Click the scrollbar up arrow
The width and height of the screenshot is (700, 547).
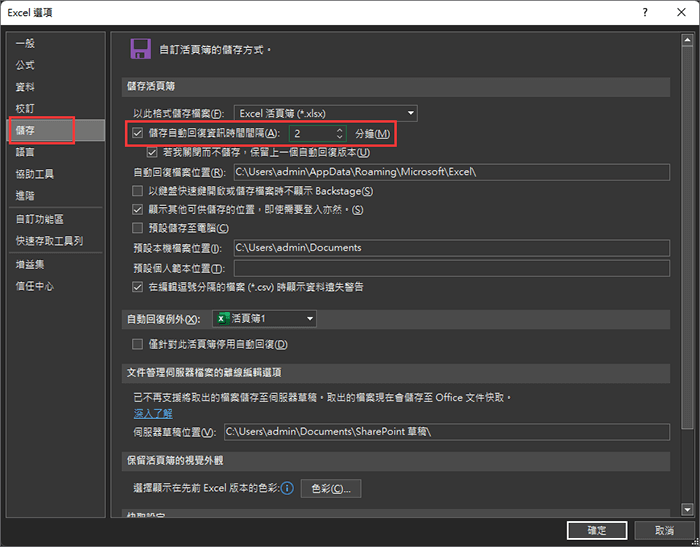pos(687,40)
